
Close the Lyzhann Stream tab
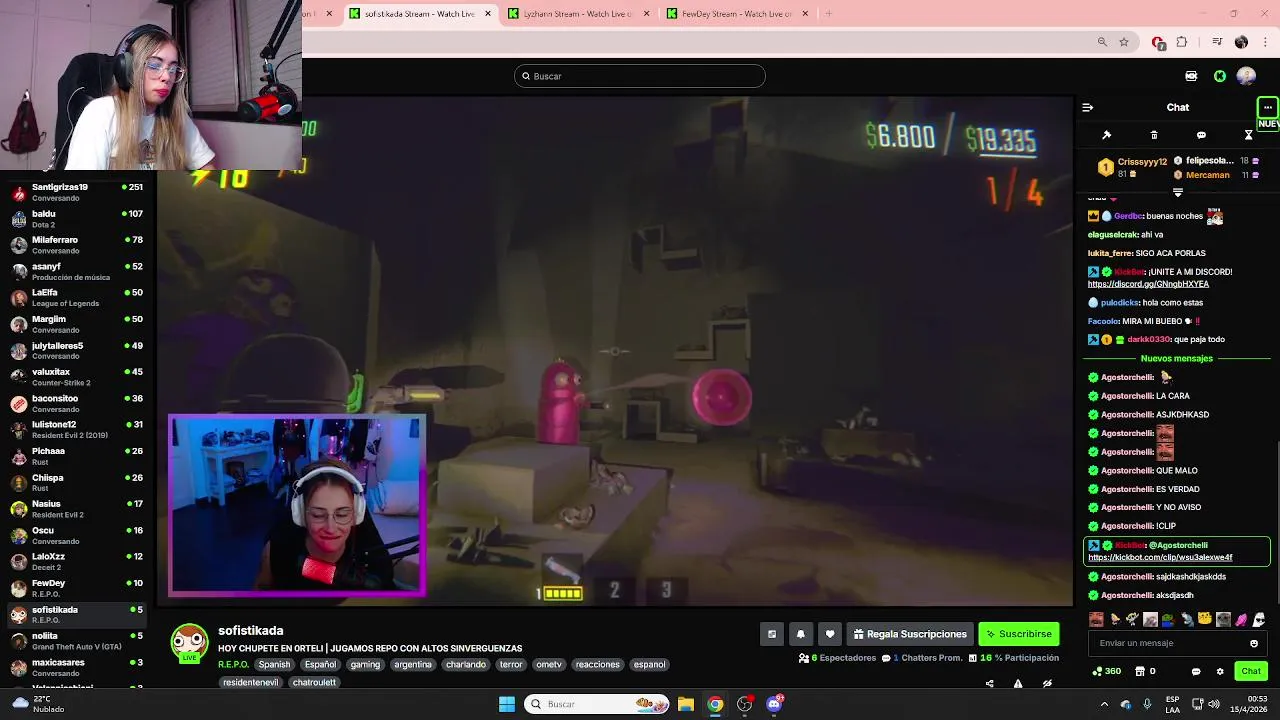tap(647, 14)
